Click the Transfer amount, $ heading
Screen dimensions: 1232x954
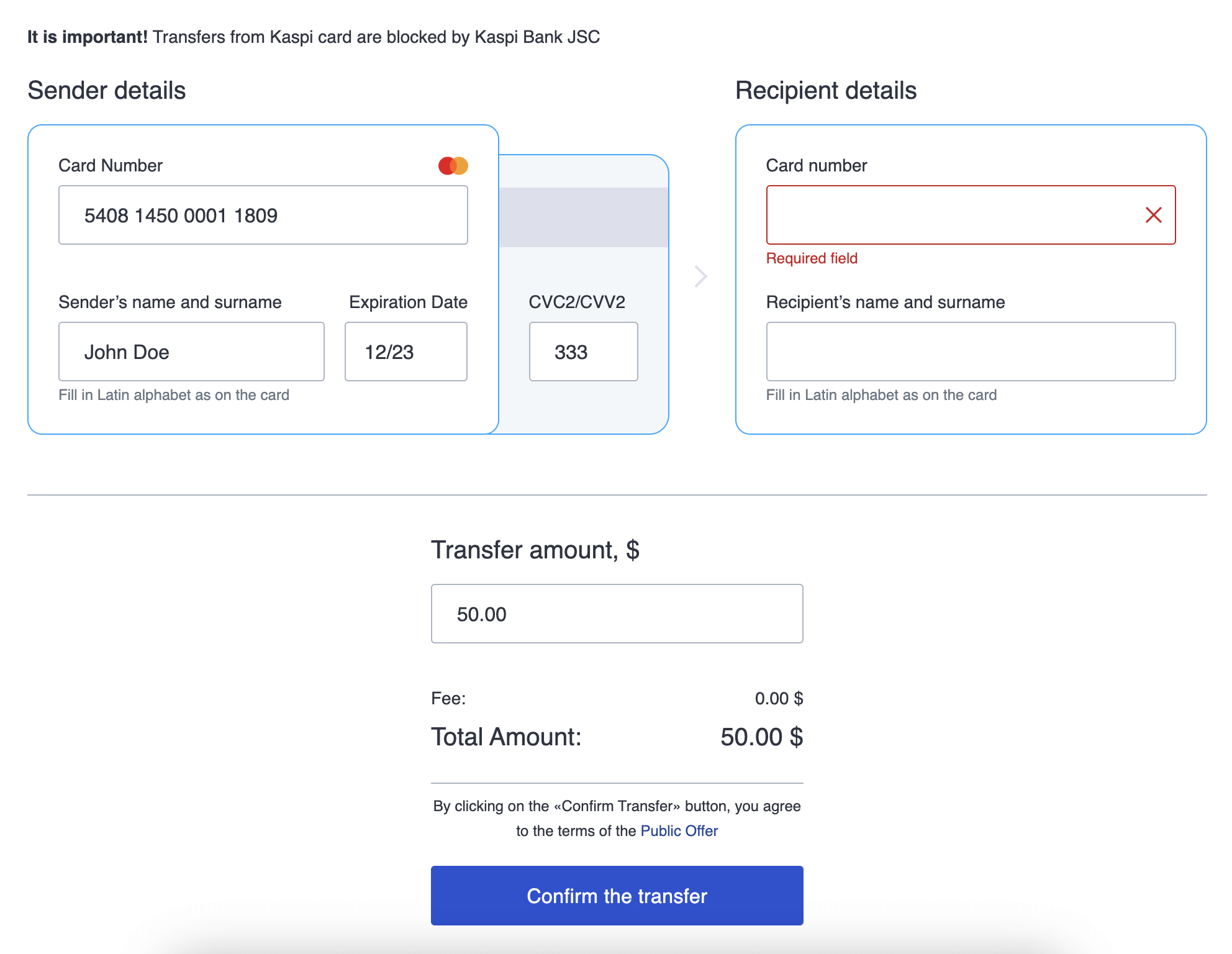click(x=535, y=550)
